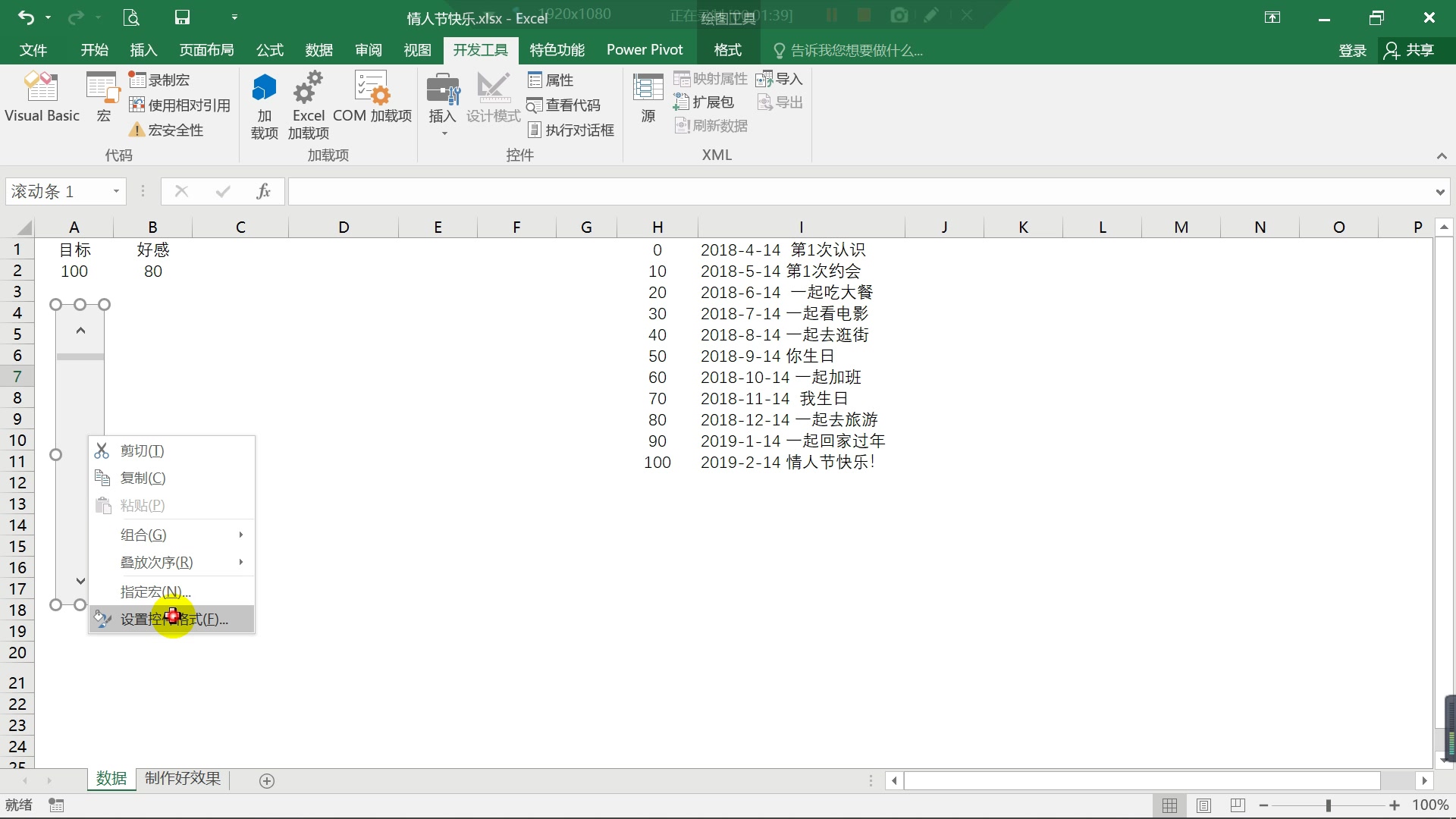Screen dimensions: 1456x819
Task: Click the zoom slider handle in status bar
Action: [x=1329, y=805]
